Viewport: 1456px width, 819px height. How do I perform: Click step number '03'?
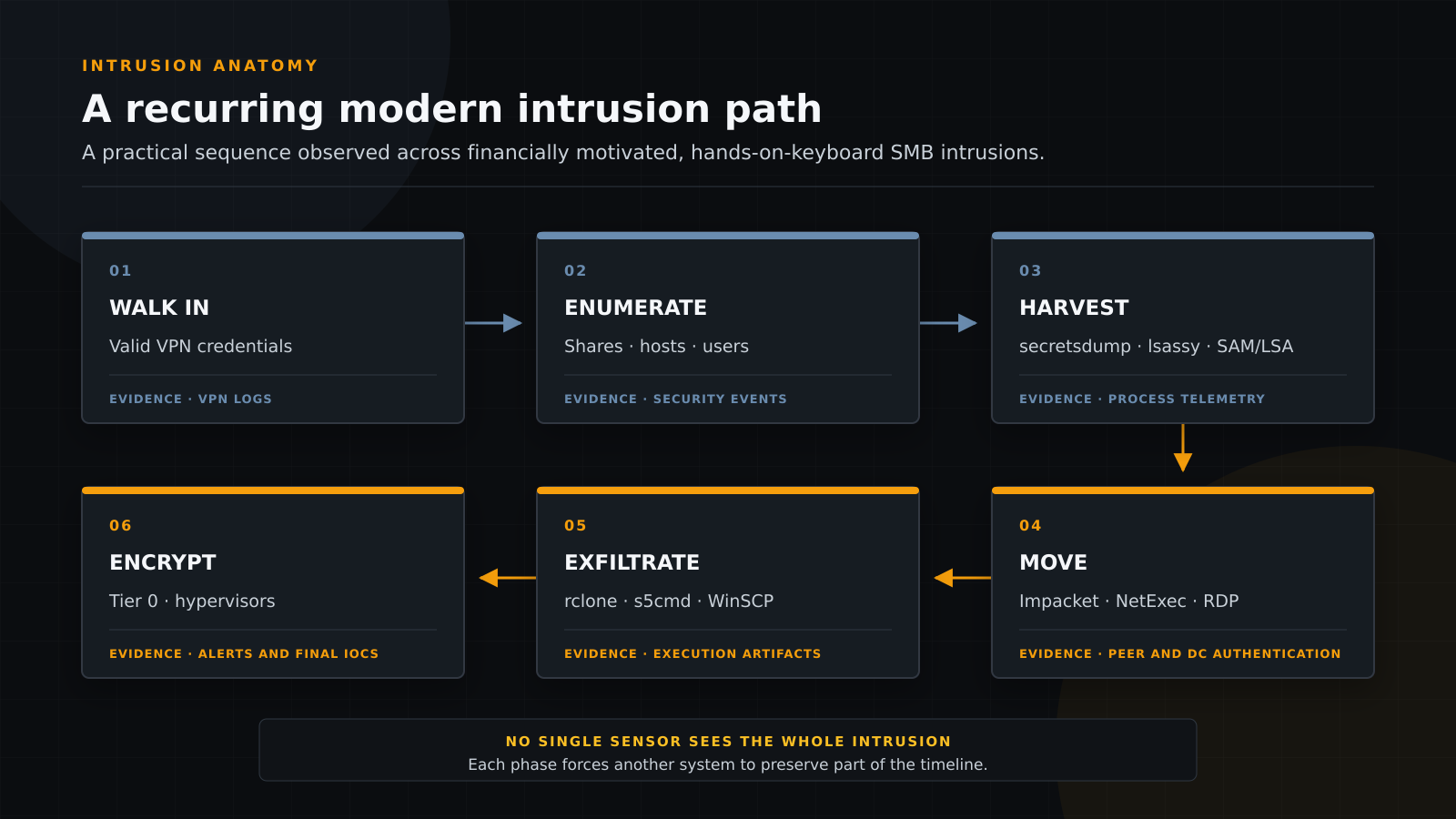[1030, 270]
